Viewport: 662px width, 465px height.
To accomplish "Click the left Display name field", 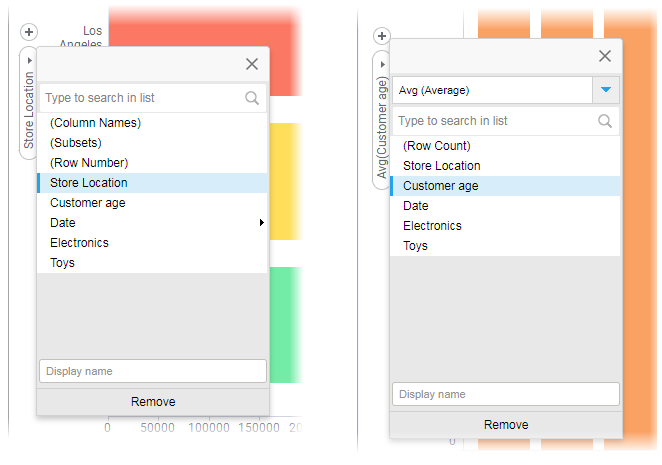I will click(x=152, y=371).
